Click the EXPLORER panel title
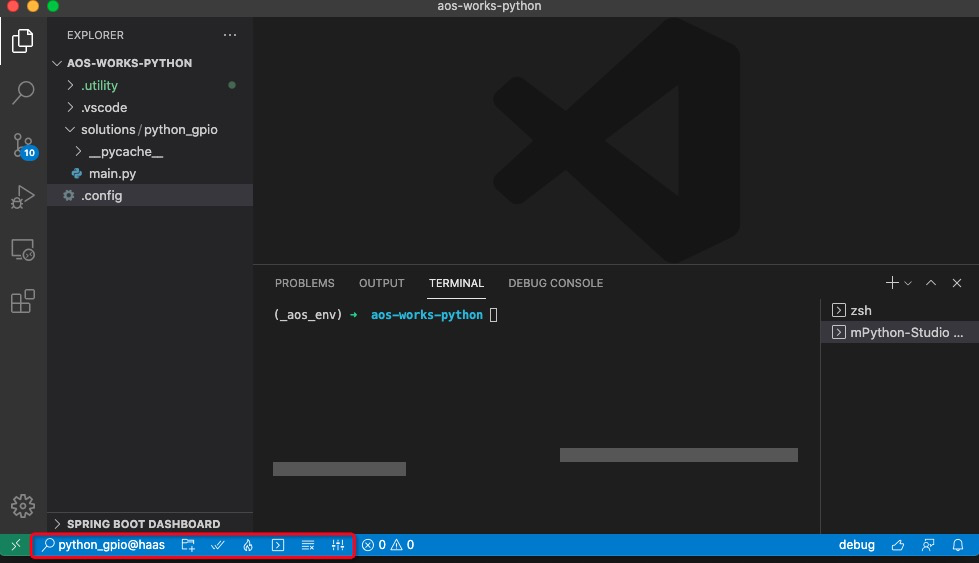The height and width of the screenshot is (563, 979). coord(96,35)
